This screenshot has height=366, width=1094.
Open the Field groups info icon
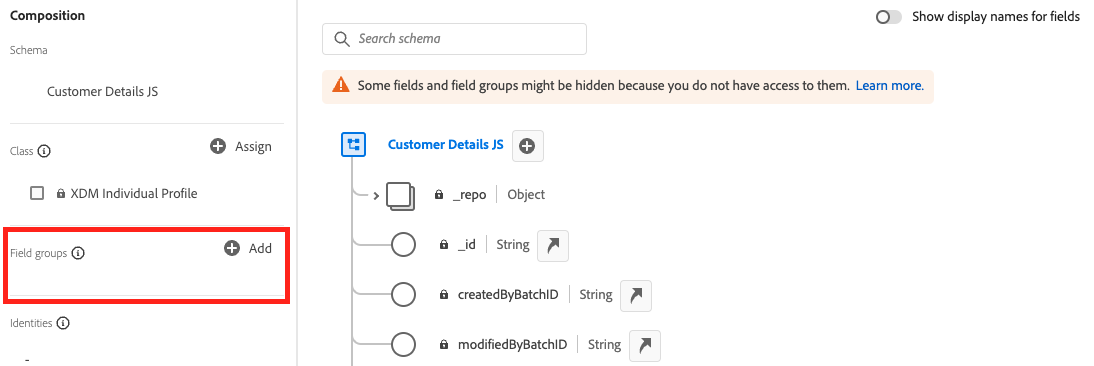tap(78, 253)
